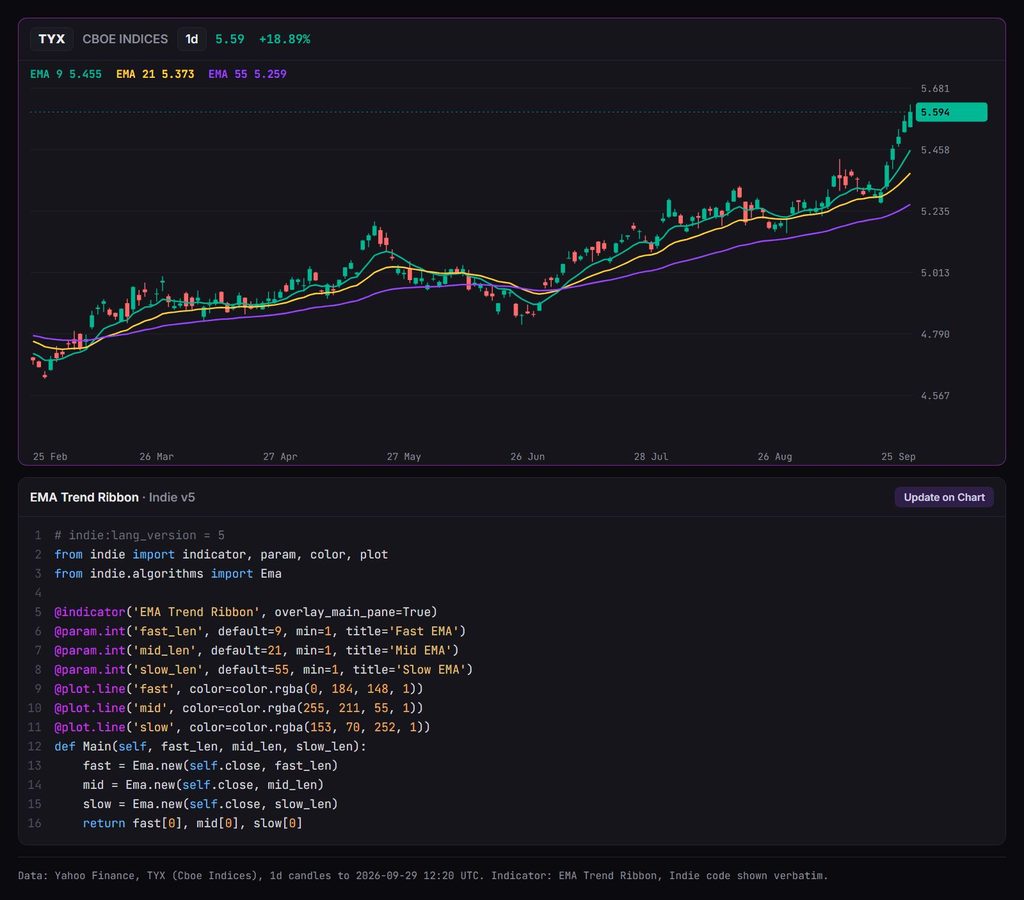Image resolution: width=1024 pixels, height=900 pixels.
Task: Click the 27 May date label
Action: (x=404, y=457)
